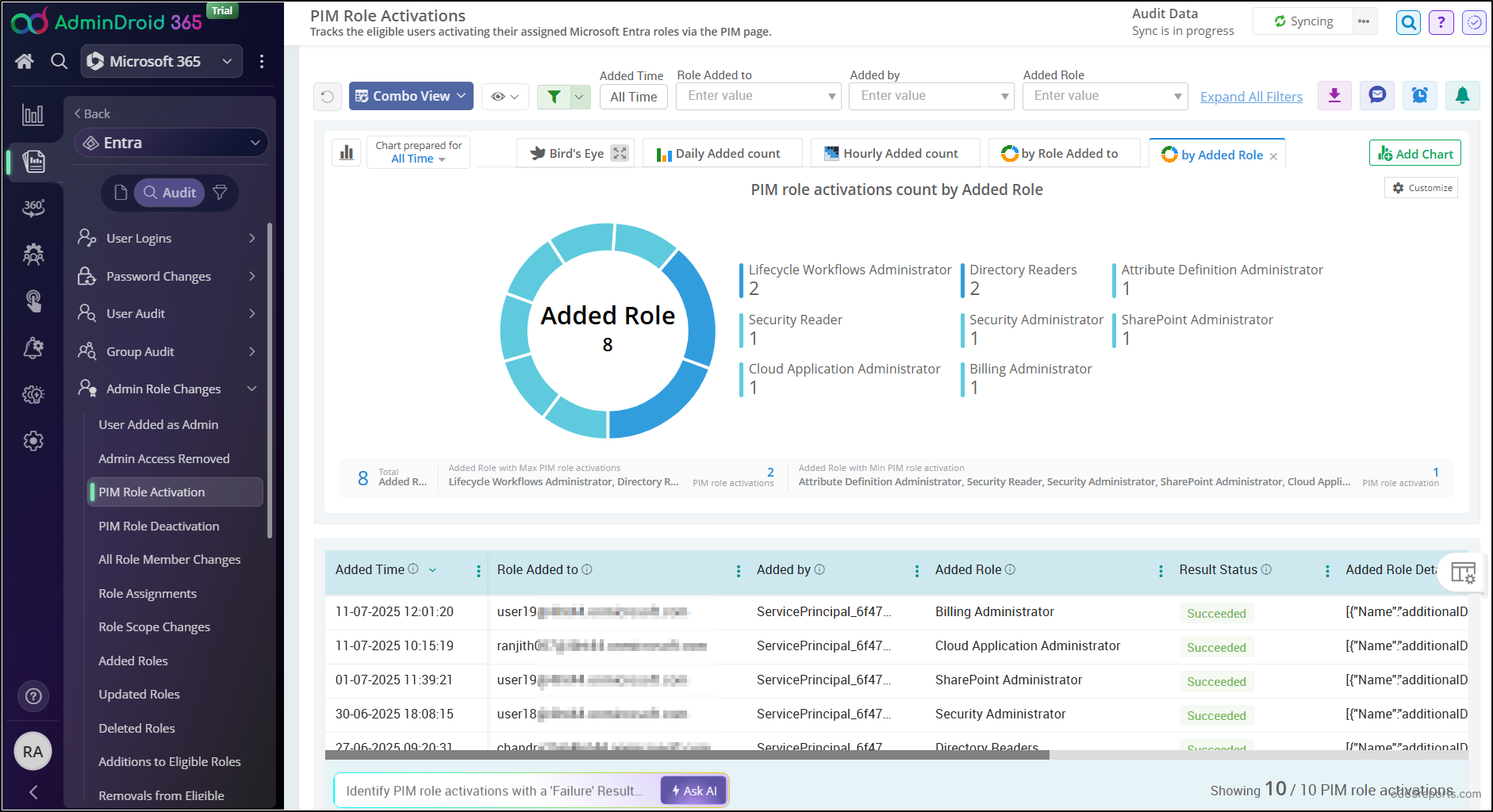Change chart period All Time dropdown
This screenshot has height=812, width=1493.
418,159
